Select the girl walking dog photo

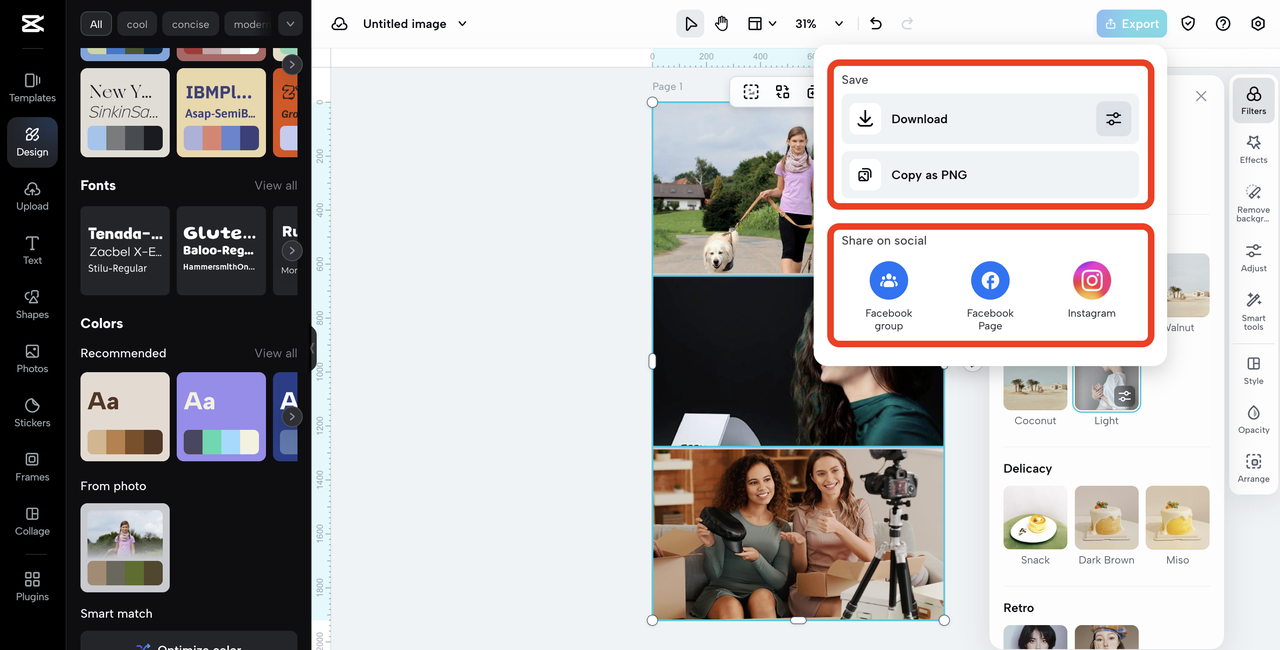coord(735,190)
